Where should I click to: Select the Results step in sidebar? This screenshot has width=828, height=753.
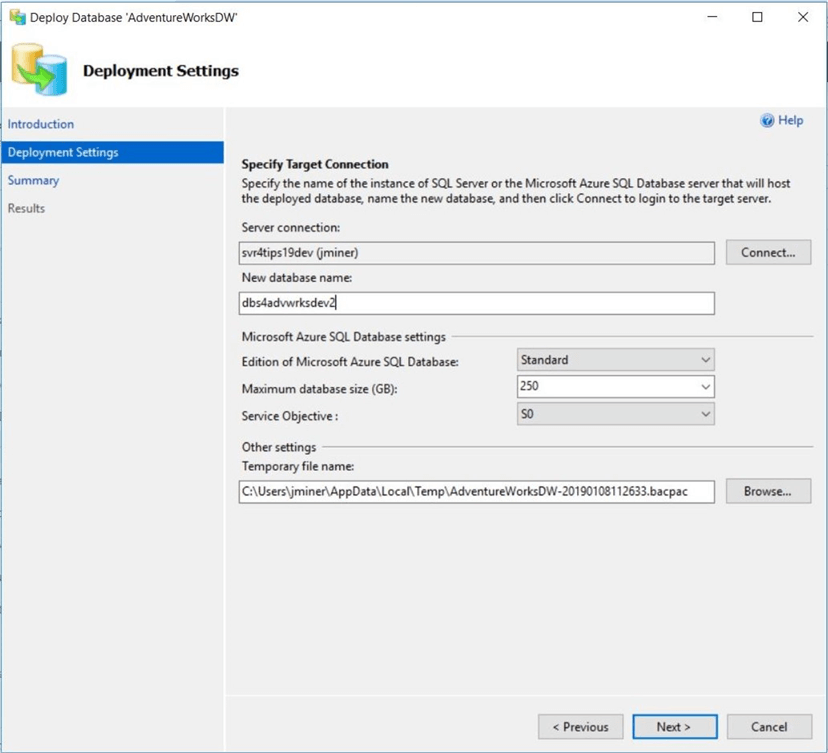[27, 208]
